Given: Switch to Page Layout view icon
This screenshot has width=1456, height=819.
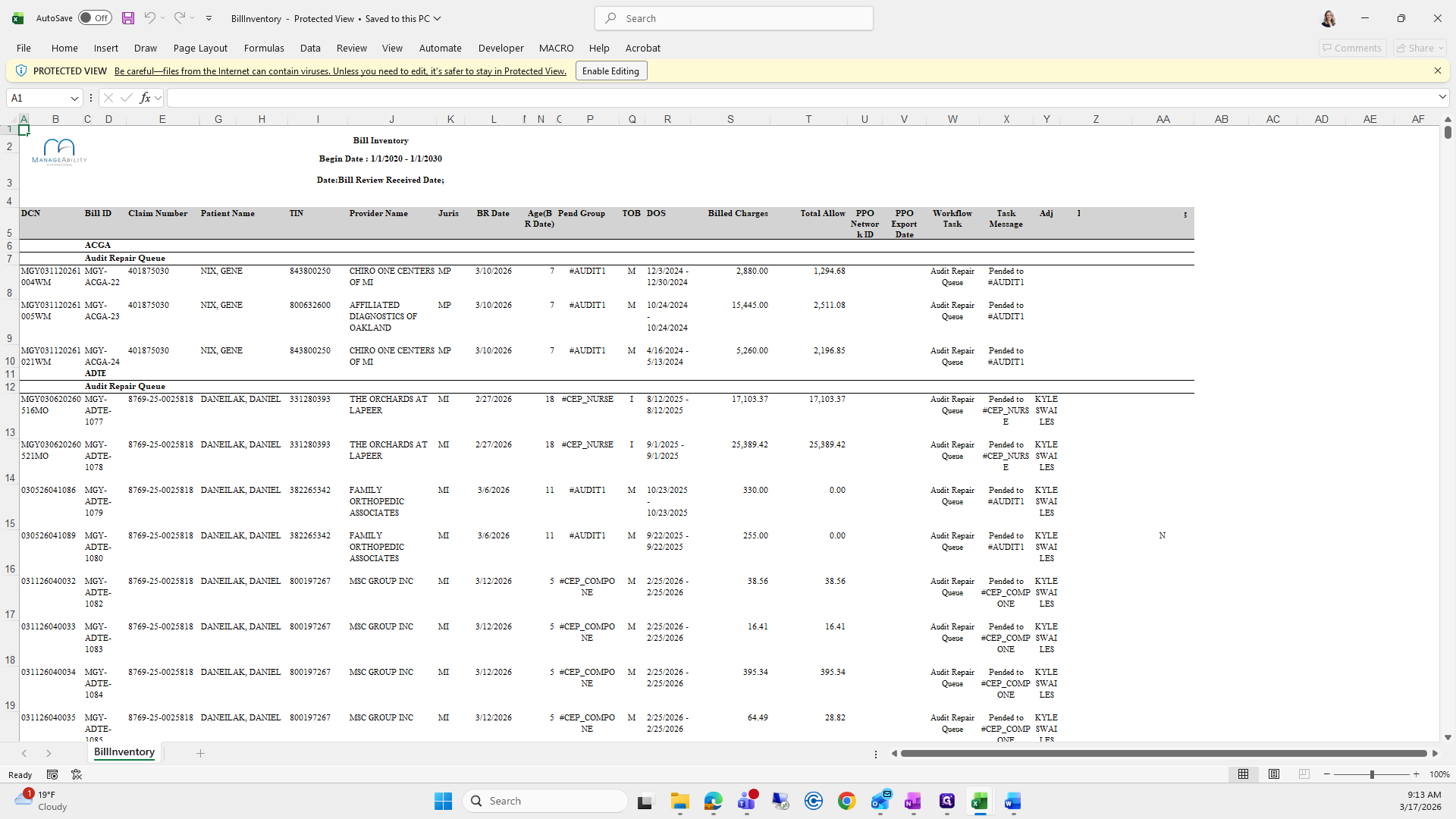Looking at the screenshot, I should pos(1274,774).
